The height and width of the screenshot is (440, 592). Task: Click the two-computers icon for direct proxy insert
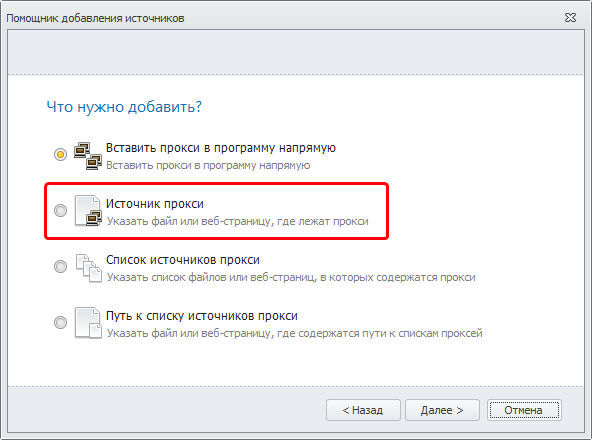(88, 156)
